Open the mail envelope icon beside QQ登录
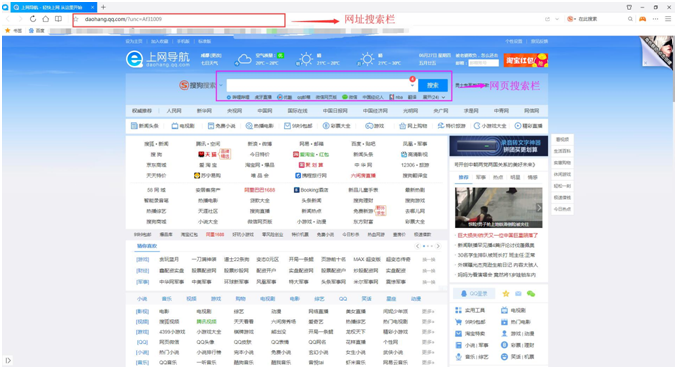This screenshot has width=677, height=369. tap(518, 294)
